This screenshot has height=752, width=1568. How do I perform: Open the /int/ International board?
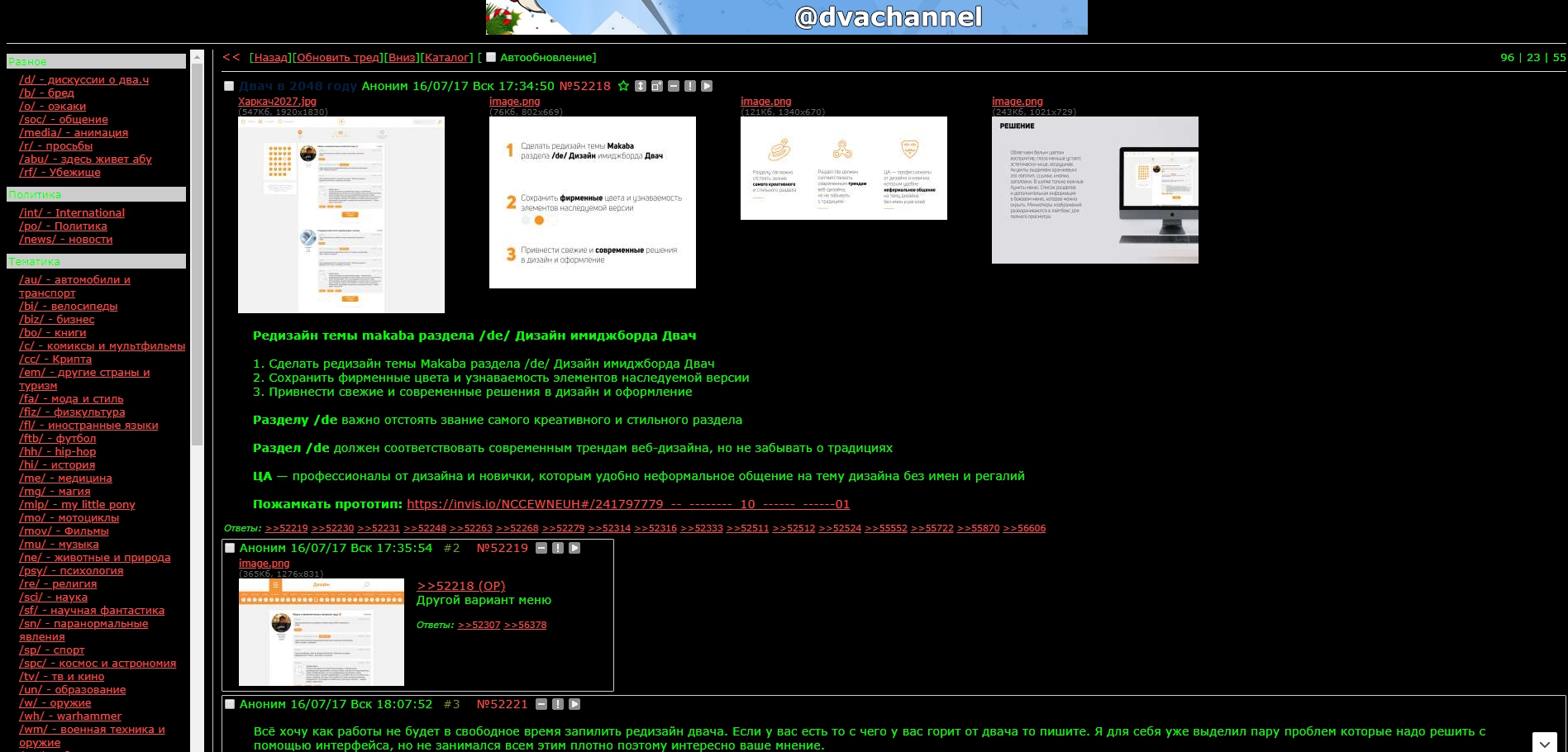click(x=72, y=213)
